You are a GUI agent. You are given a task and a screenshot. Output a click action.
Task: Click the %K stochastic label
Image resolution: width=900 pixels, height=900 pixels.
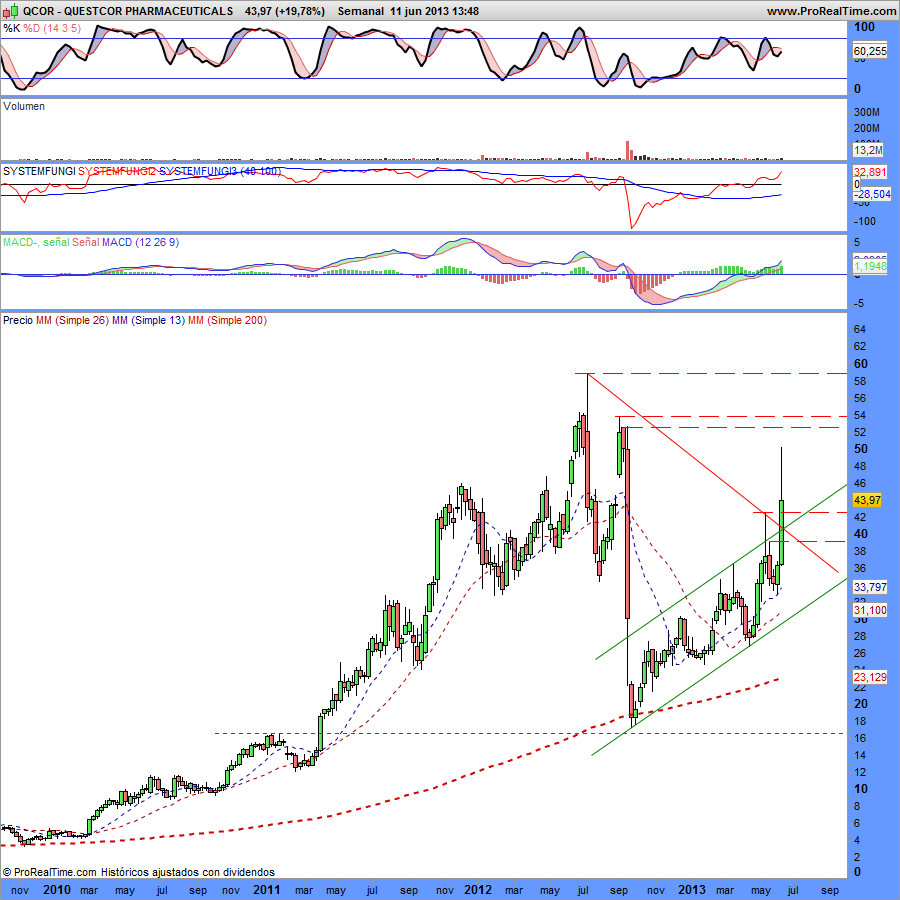coord(11,28)
